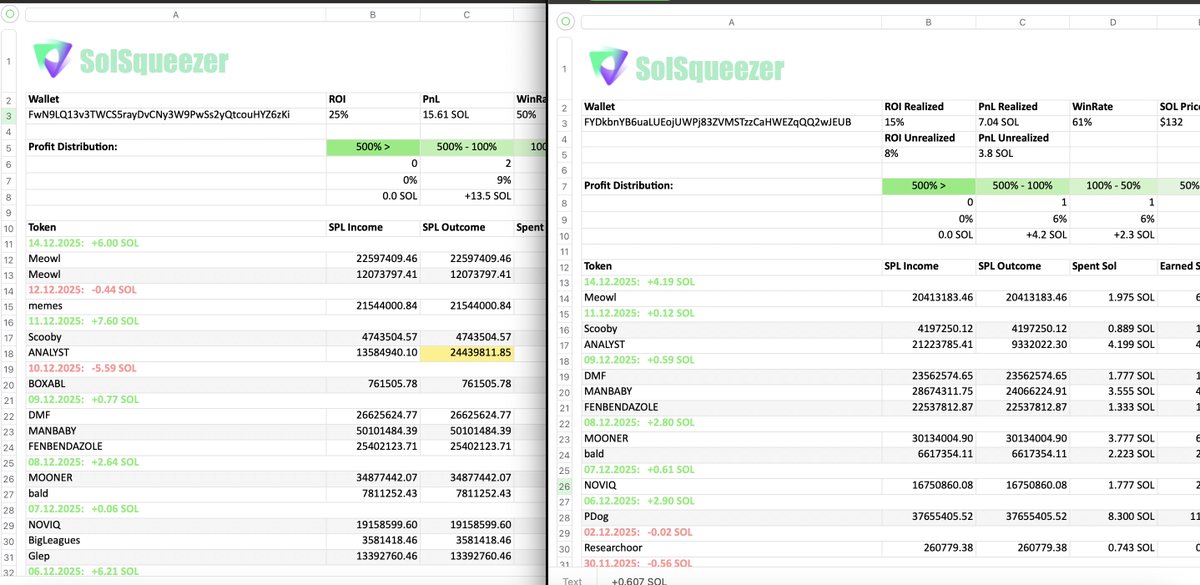
Task: Click green '500% >' cell in left window
Action: click(x=373, y=147)
